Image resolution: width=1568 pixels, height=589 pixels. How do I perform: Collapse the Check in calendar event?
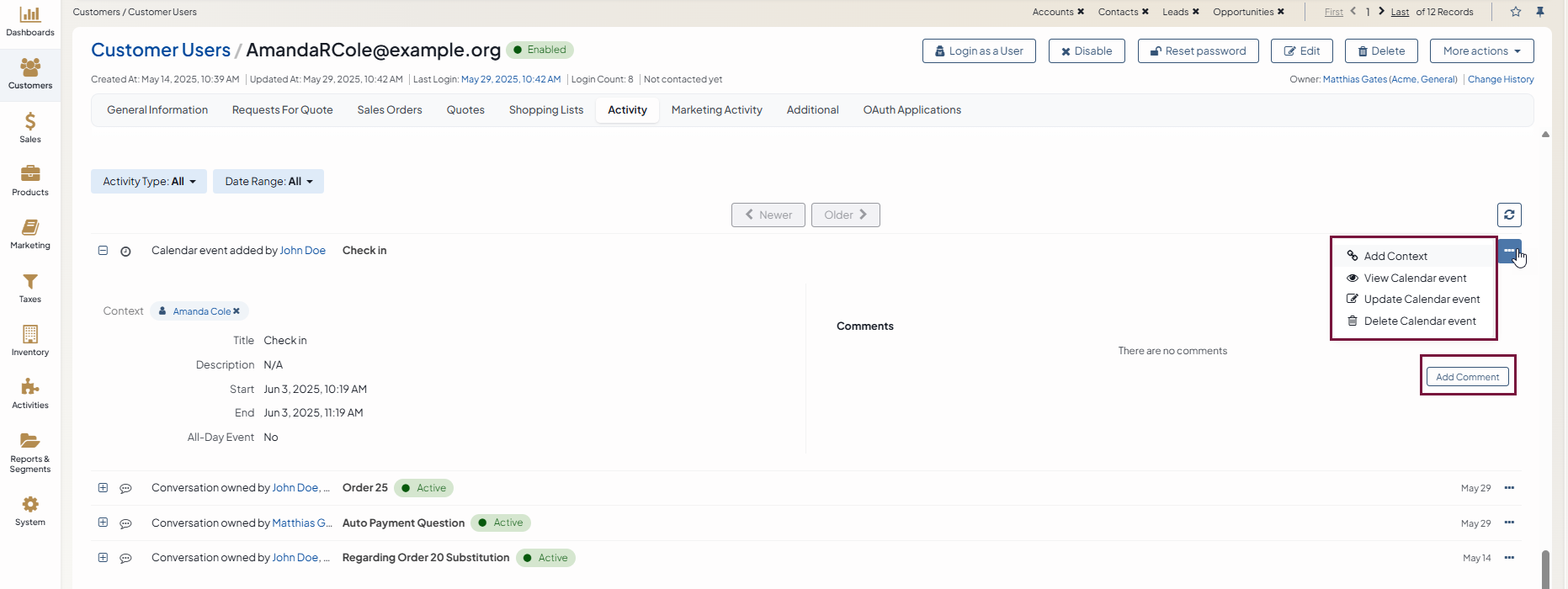click(103, 251)
